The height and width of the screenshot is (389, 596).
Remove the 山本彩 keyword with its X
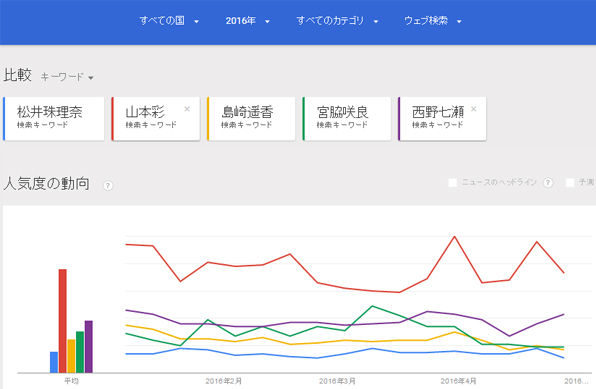(187, 109)
